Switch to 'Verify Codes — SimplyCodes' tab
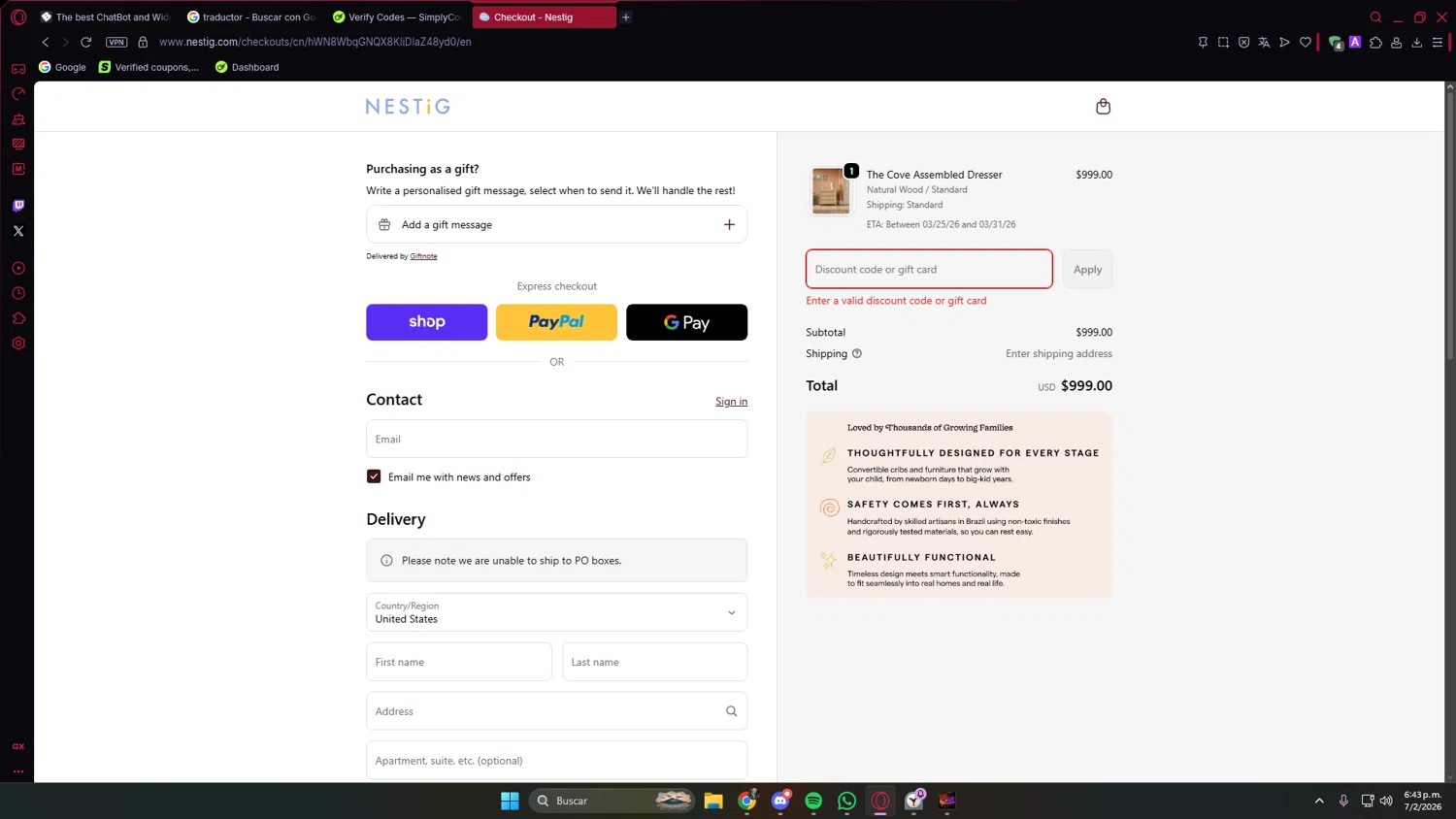Screen dimensions: 1456x819 point(397,17)
